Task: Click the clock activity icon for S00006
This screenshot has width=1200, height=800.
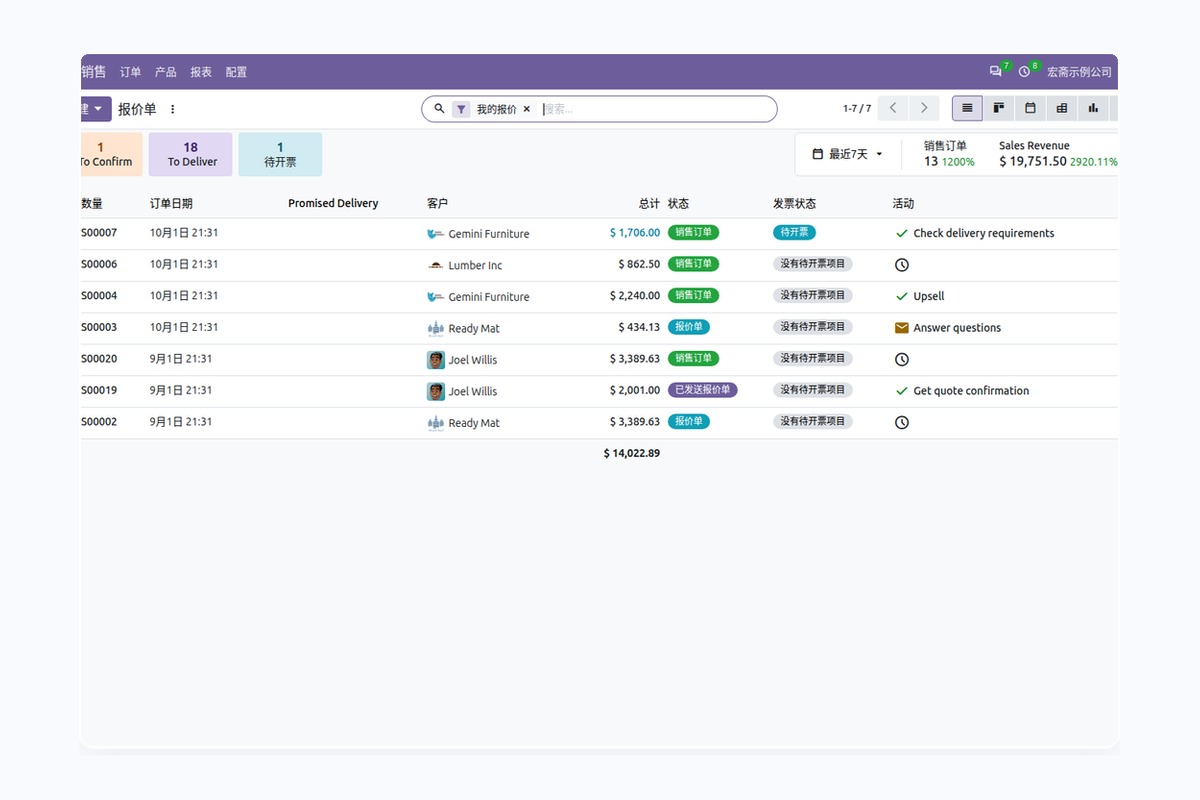Action: pyautogui.click(x=902, y=265)
